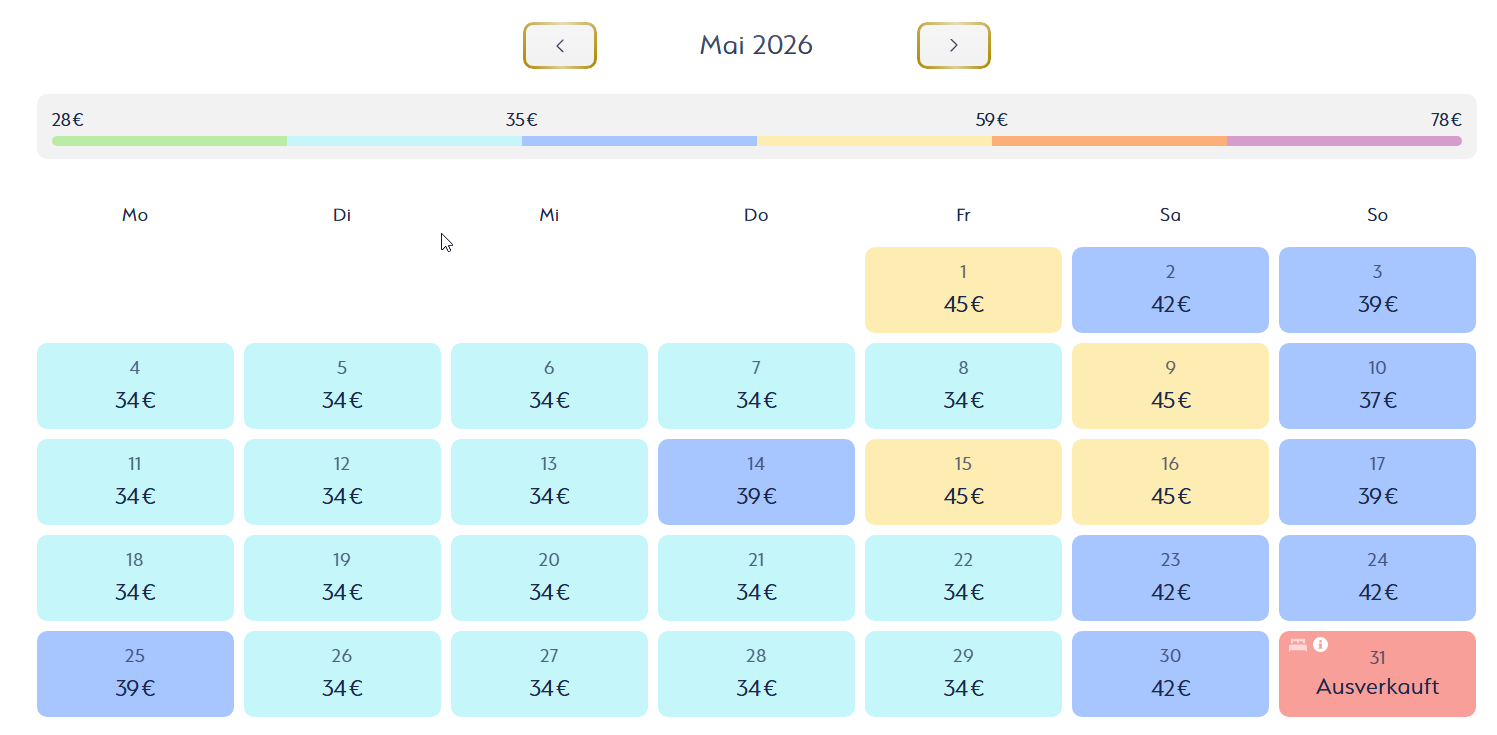Open the info icon on sold-out May 31
The height and width of the screenshot is (735, 1497).
tap(1320, 645)
